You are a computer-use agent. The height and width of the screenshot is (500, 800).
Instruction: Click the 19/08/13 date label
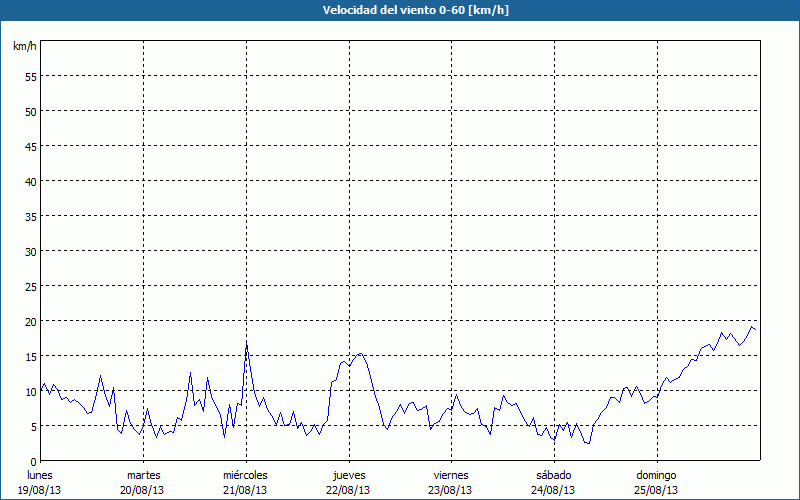click(x=40, y=490)
